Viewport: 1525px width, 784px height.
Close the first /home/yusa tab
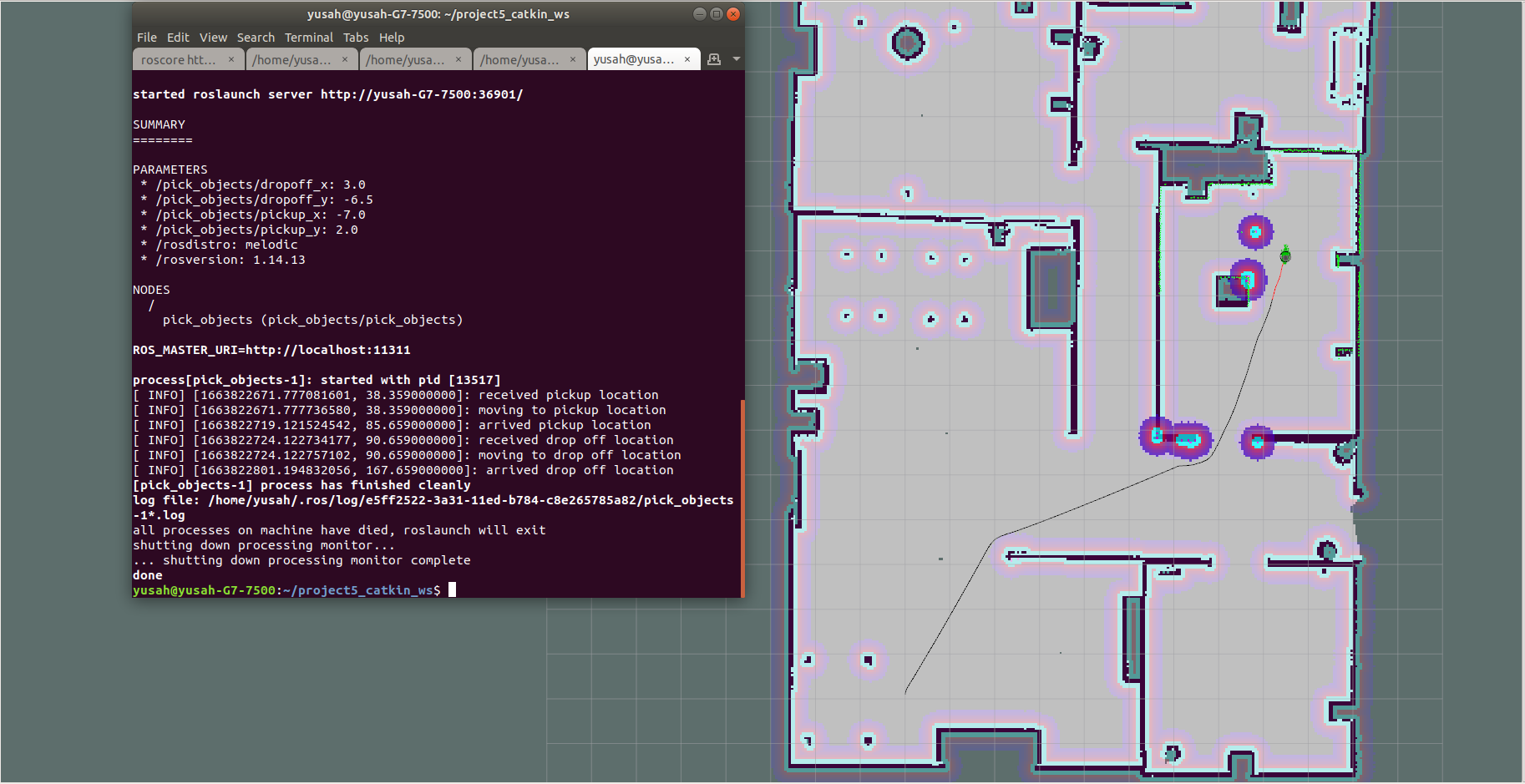(x=345, y=59)
